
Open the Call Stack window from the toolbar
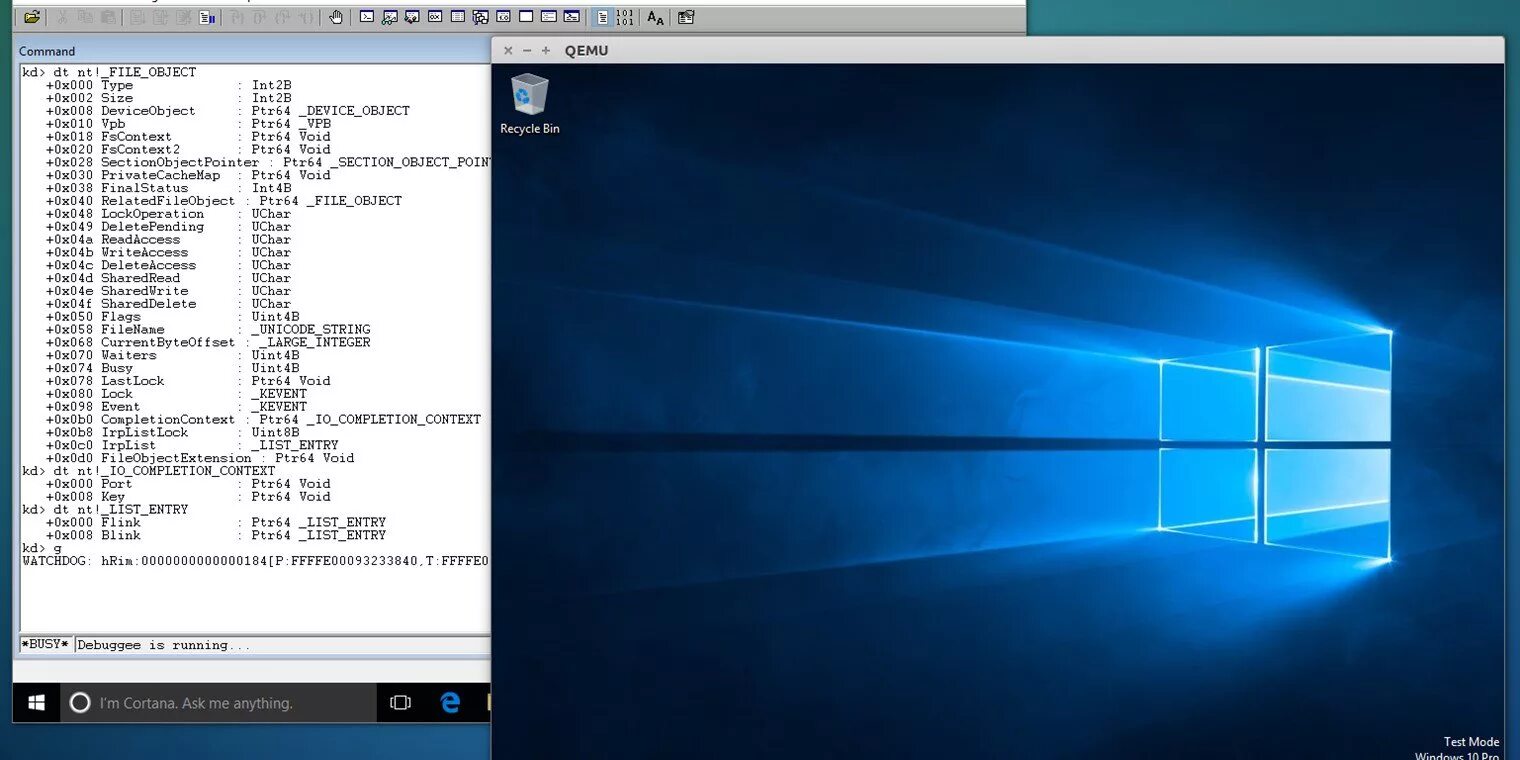pyautogui.click(x=481, y=17)
